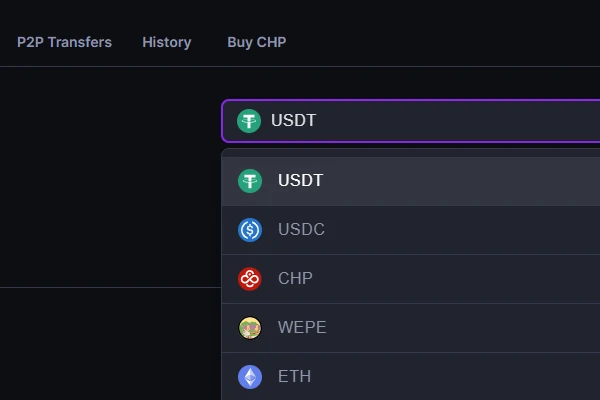This screenshot has width=600, height=400.
Task: Select the WEPE text option
Action: tap(302, 328)
